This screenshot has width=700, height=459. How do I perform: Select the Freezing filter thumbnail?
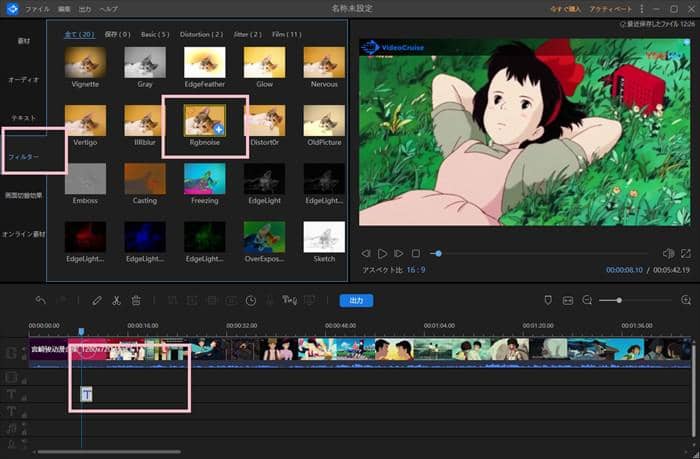(205, 179)
